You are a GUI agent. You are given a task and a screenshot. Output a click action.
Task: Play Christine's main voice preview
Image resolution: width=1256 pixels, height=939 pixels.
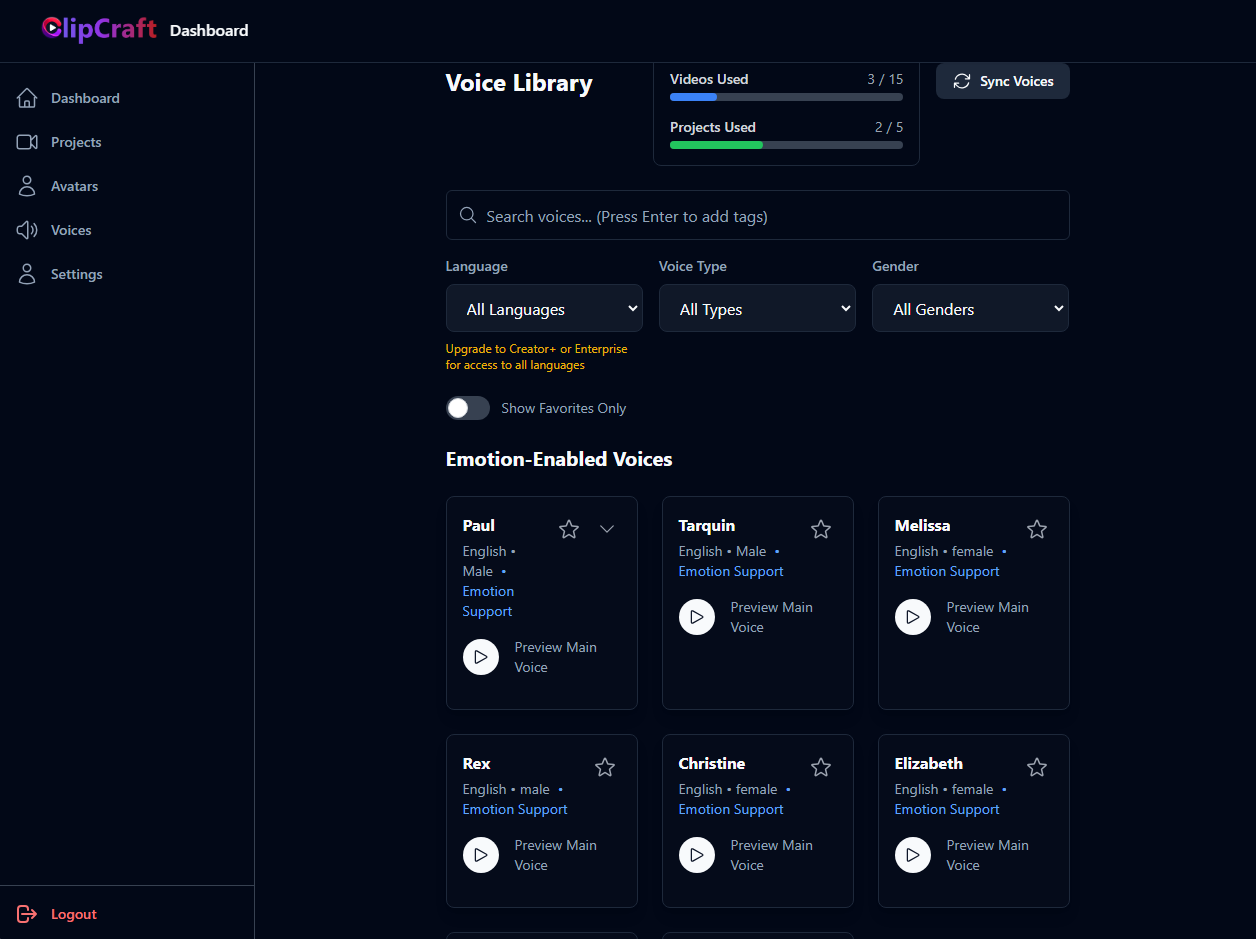coord(697,855)
